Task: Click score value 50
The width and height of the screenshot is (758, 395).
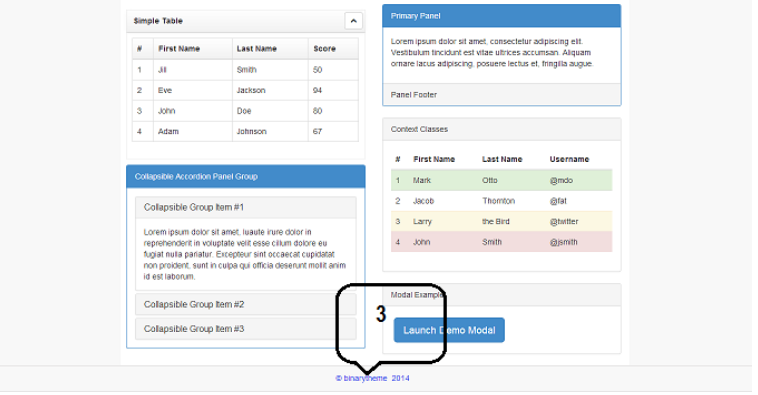Action: point(317,70)
